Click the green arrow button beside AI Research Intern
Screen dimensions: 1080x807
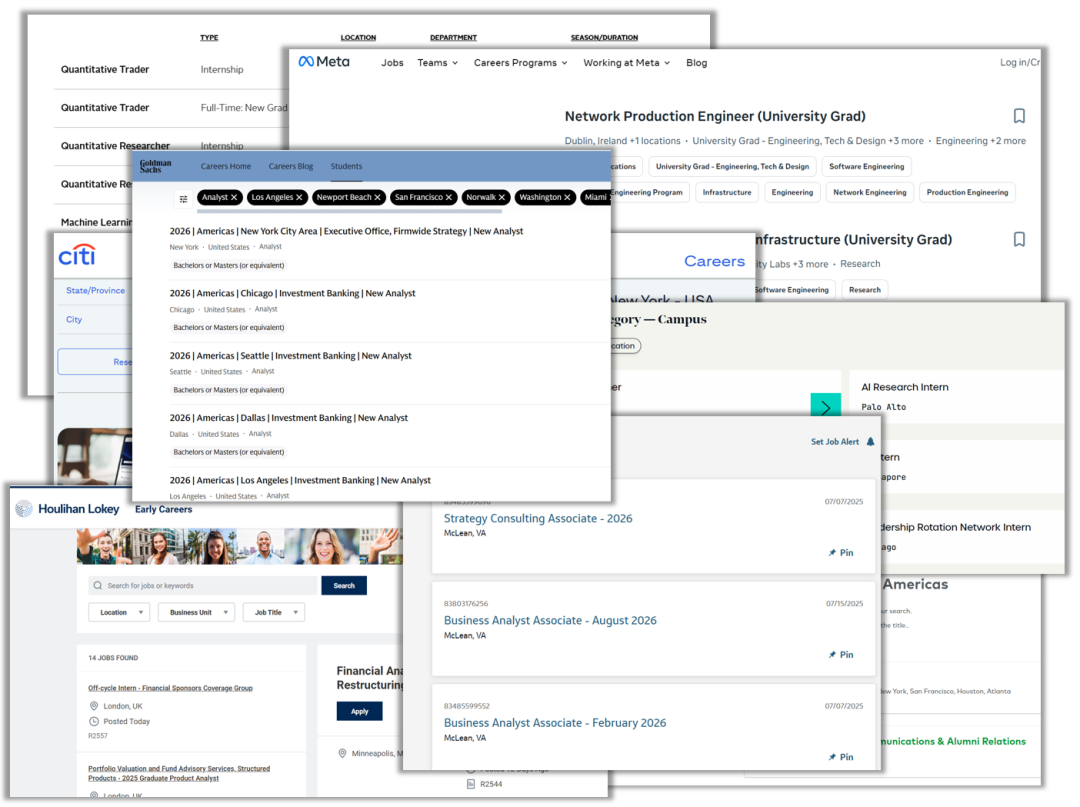(825, 406)
